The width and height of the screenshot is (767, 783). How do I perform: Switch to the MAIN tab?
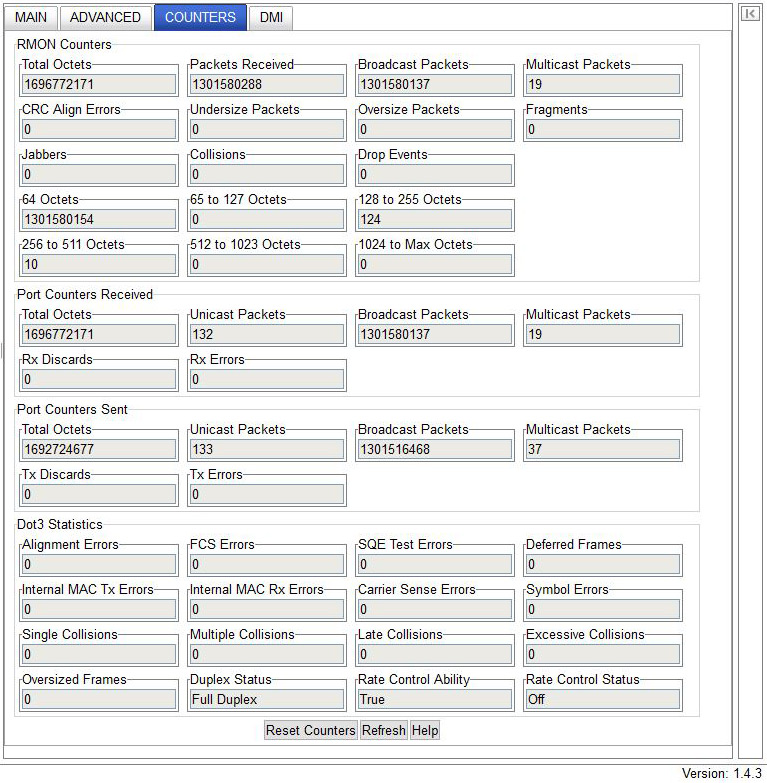coord(31,17)
